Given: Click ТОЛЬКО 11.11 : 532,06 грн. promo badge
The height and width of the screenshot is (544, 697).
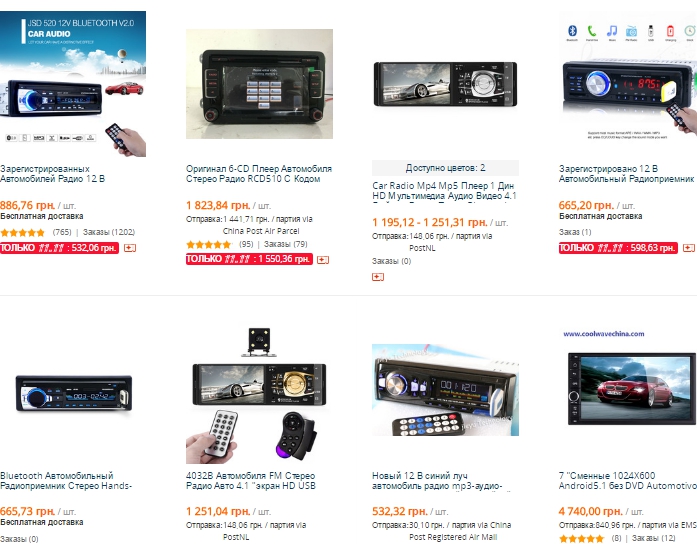Looking at the screenshot, I should coord(59,248).
